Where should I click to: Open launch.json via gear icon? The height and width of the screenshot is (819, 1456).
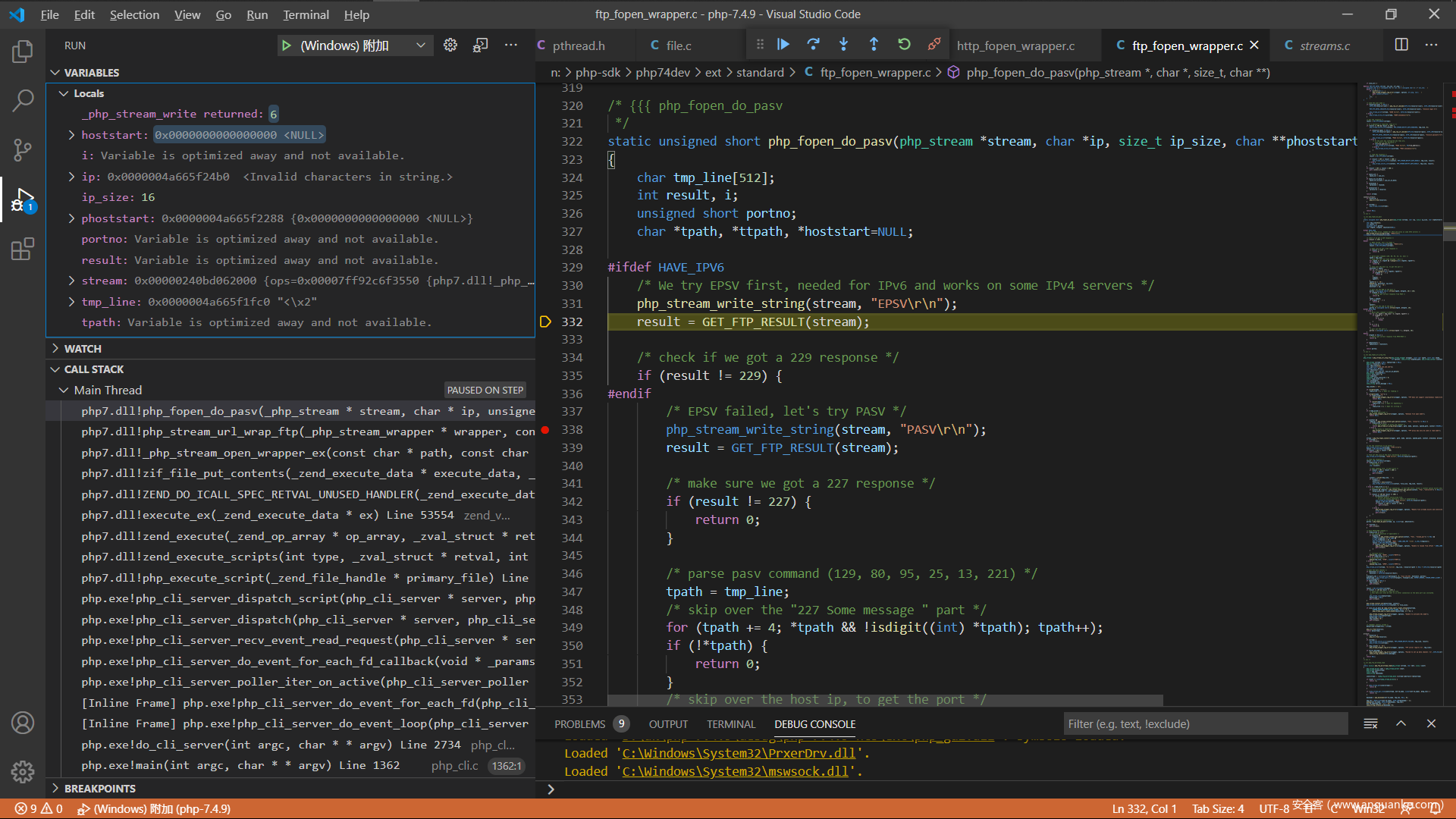450,45
